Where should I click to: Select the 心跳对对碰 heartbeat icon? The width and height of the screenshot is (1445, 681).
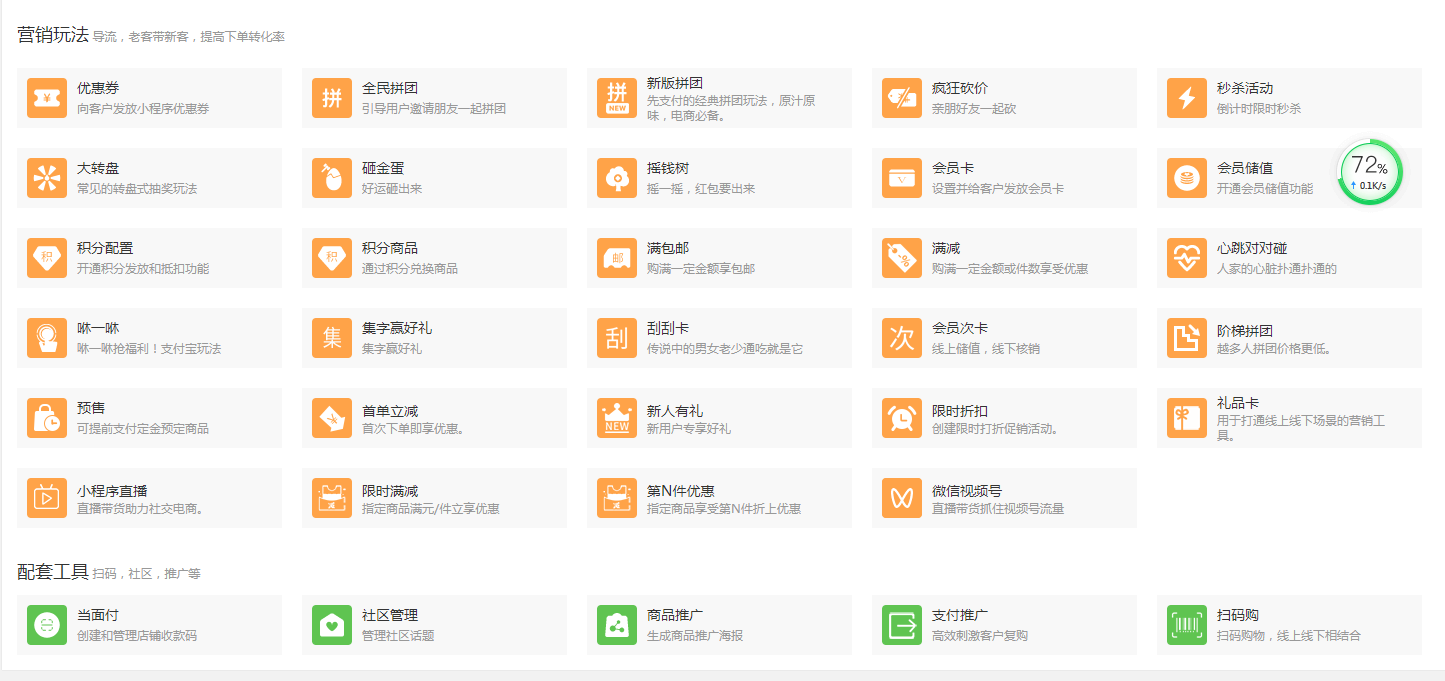click(1187, 258)
